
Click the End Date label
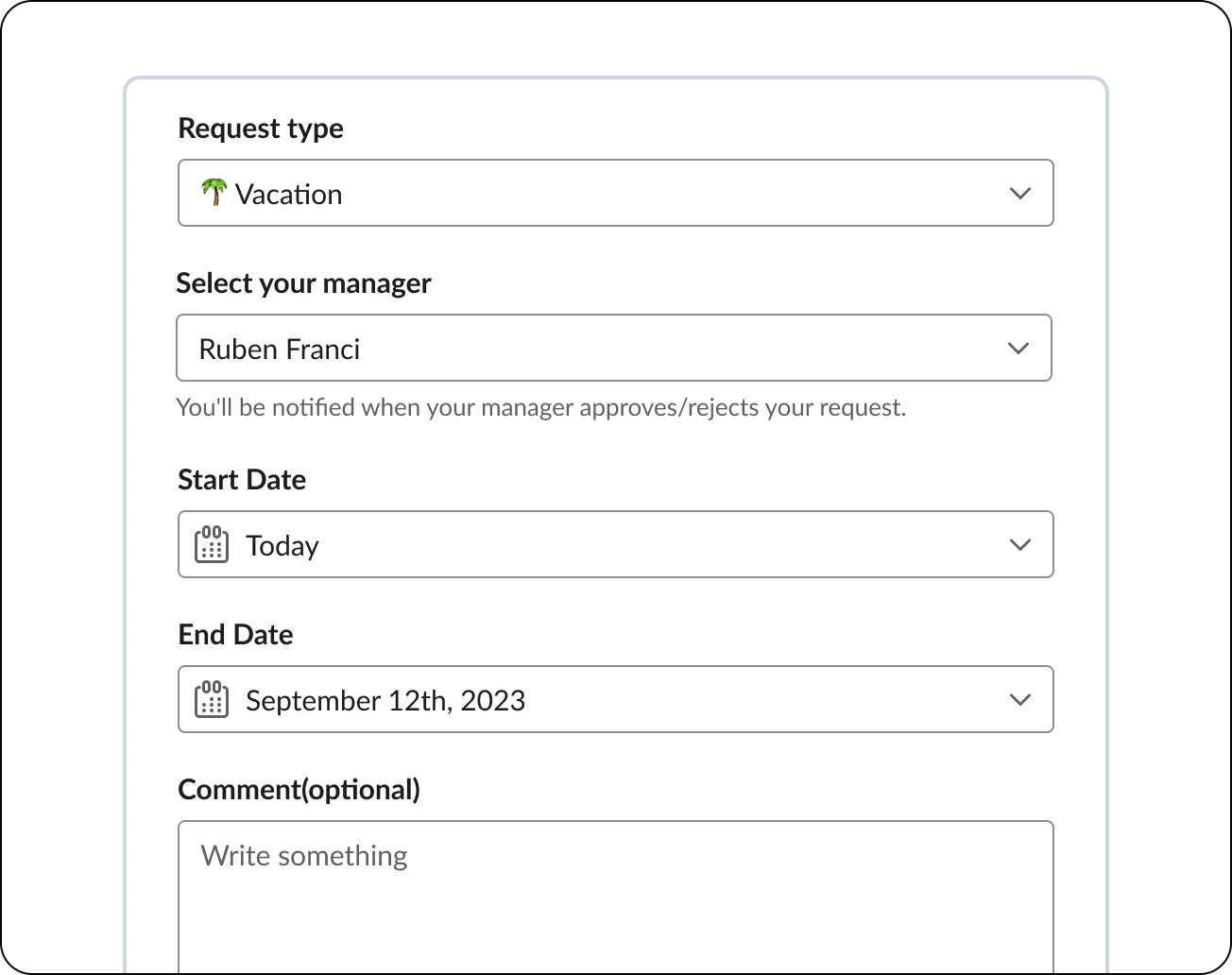tap(235, 635)
